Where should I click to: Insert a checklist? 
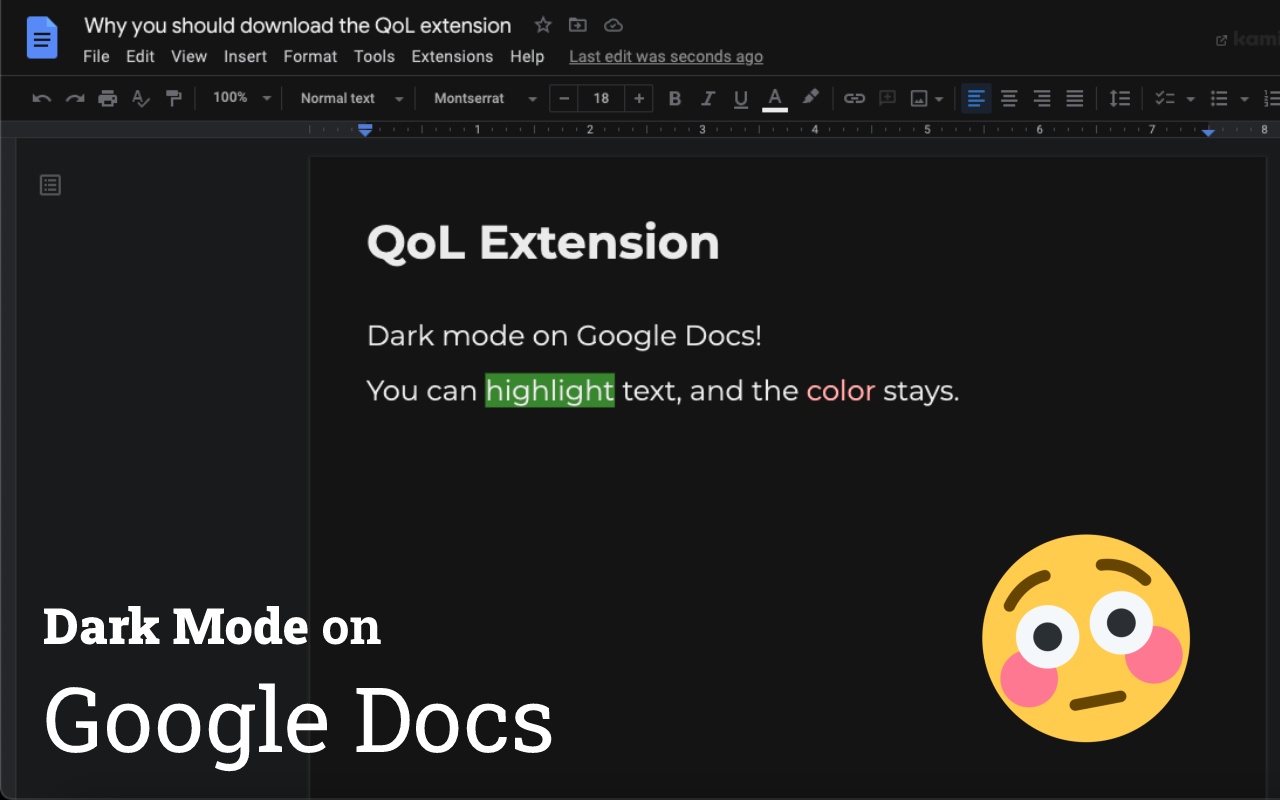1164,98
